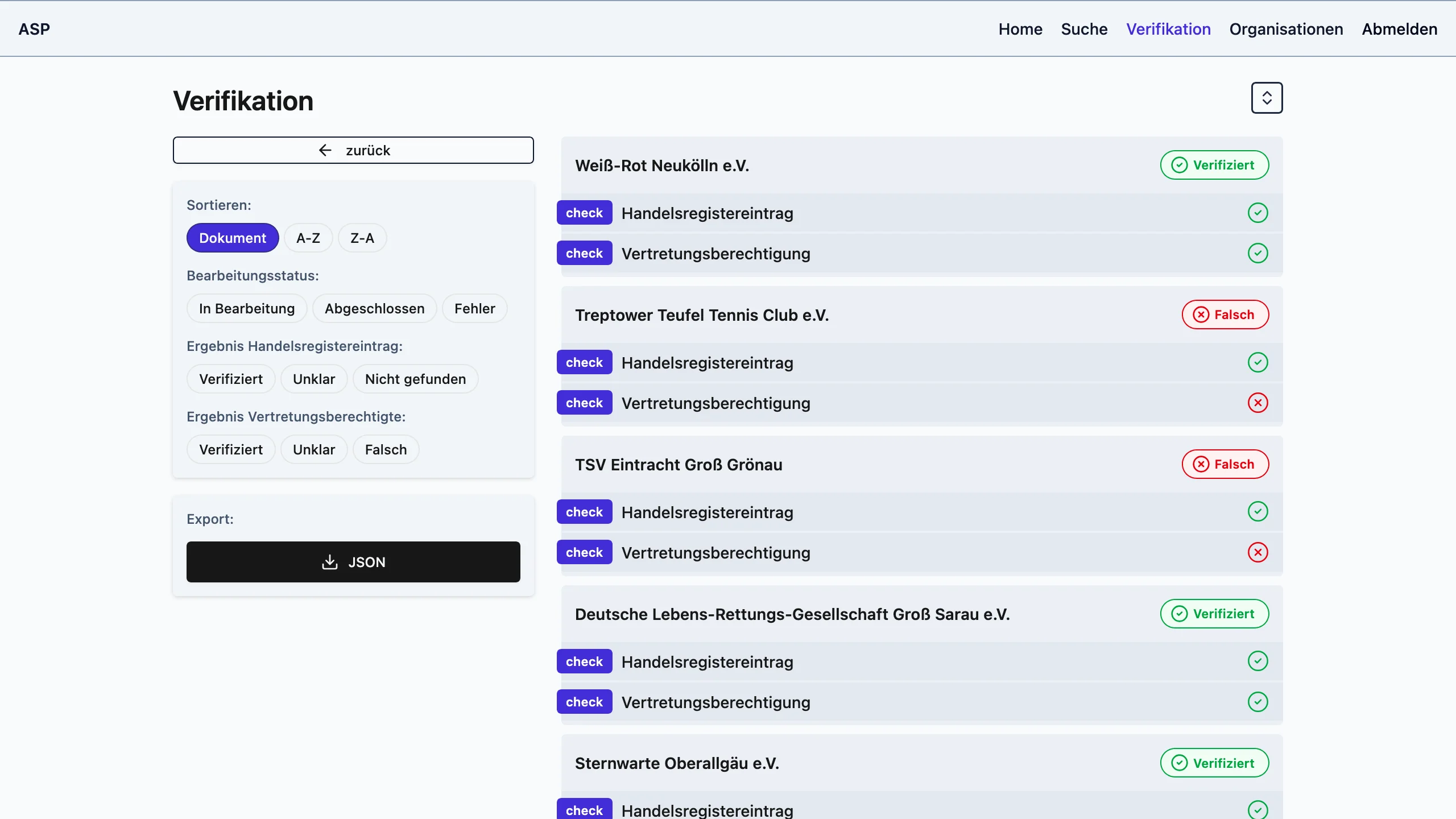Expand Deutsche Lebens-Rettungs-Gesellschaft Groß Sarau entry header

(792, 614)
